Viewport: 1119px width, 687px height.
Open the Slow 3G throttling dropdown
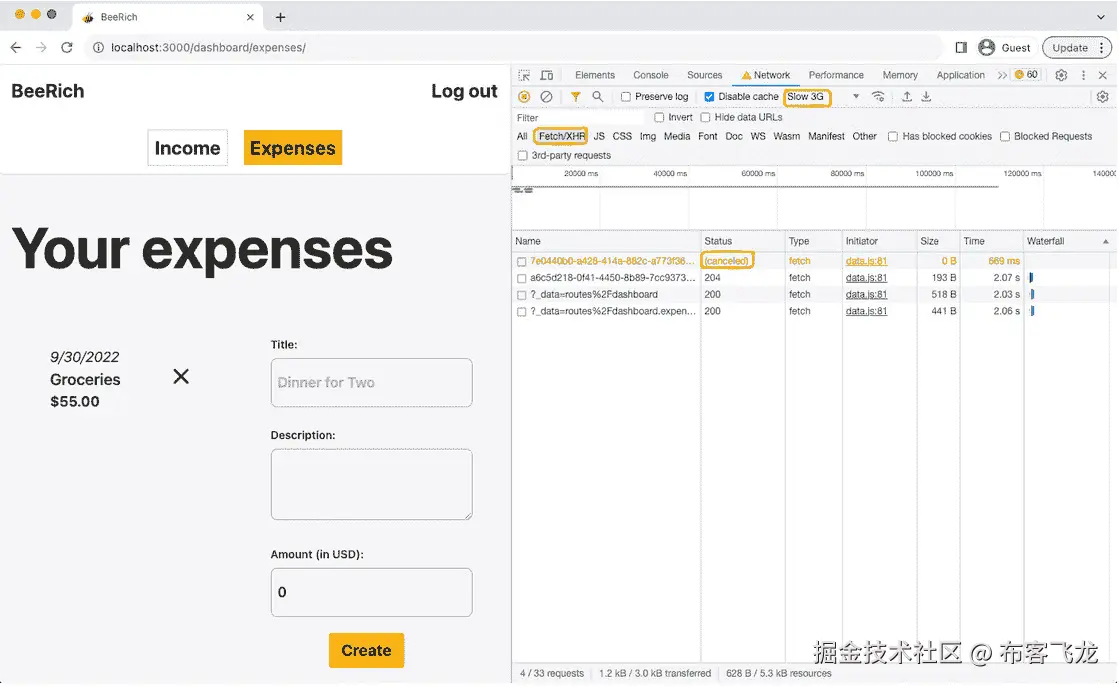click(807, 96)
